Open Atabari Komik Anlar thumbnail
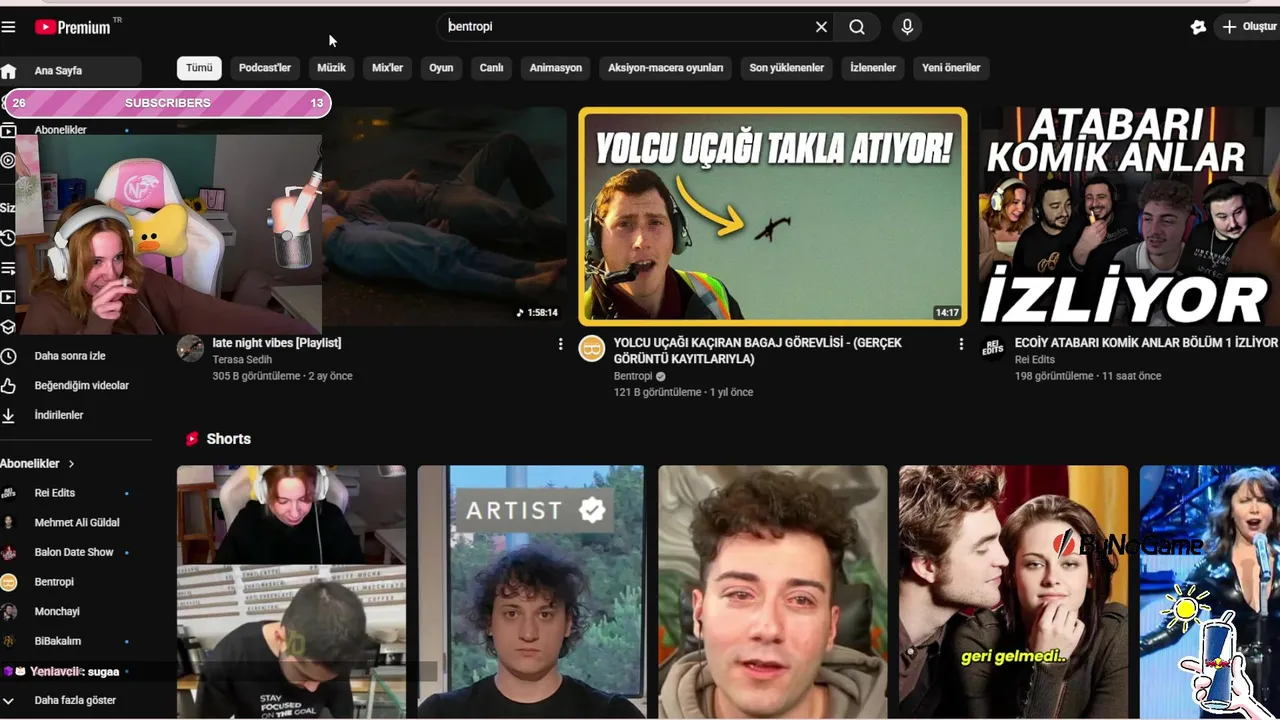 (1130, 217)
